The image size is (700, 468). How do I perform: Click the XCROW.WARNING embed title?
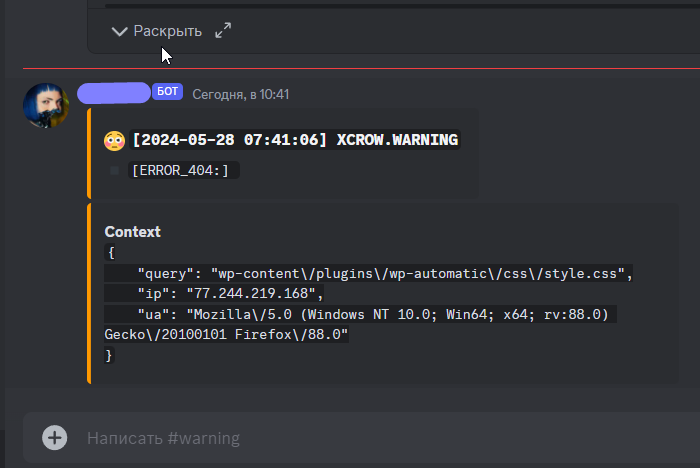pyautogui.click(x=295, y=140)
